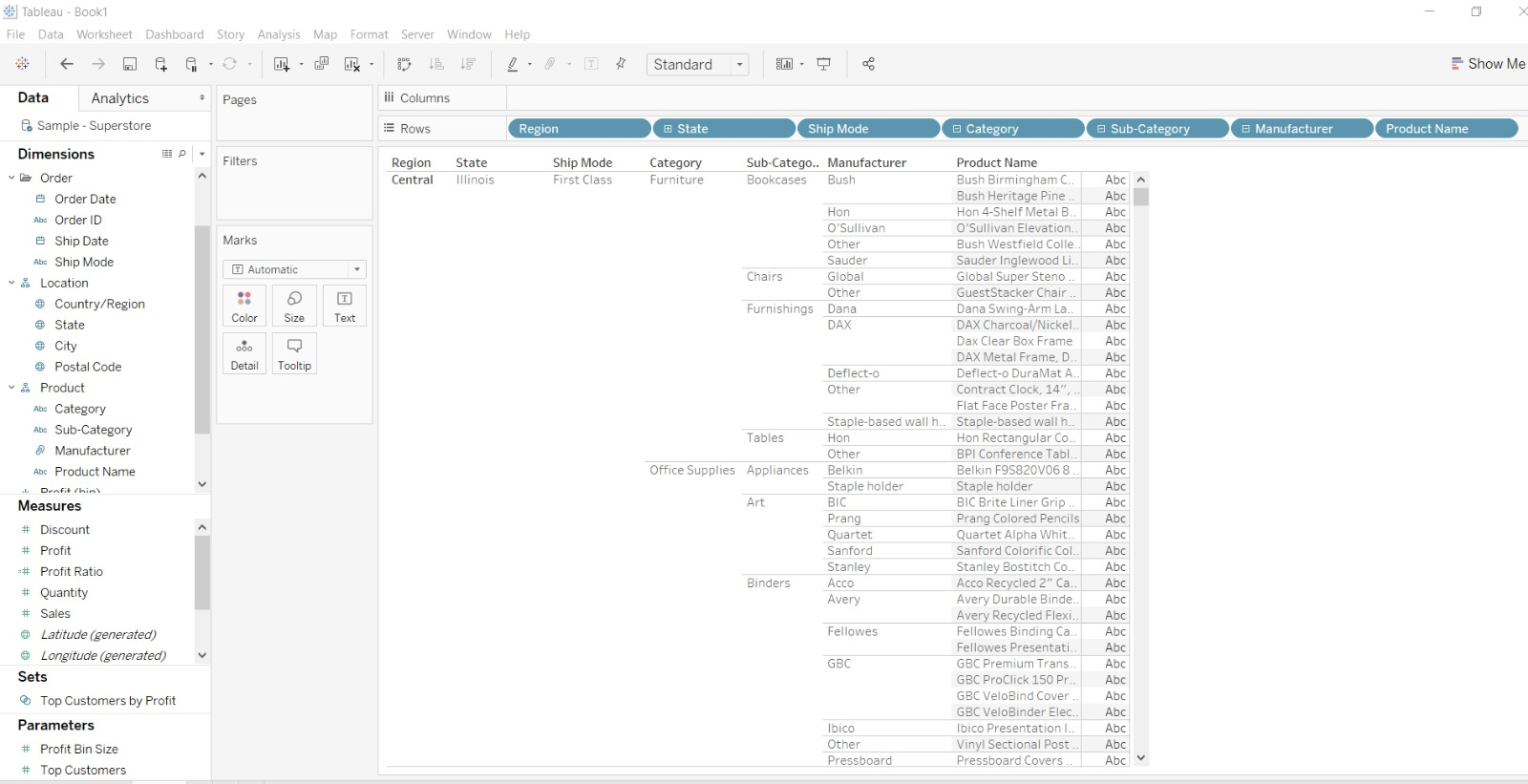Open the Dimensions pane dropdown arrow
Screen dimensions: 1528x784
(x=202, y=154)
